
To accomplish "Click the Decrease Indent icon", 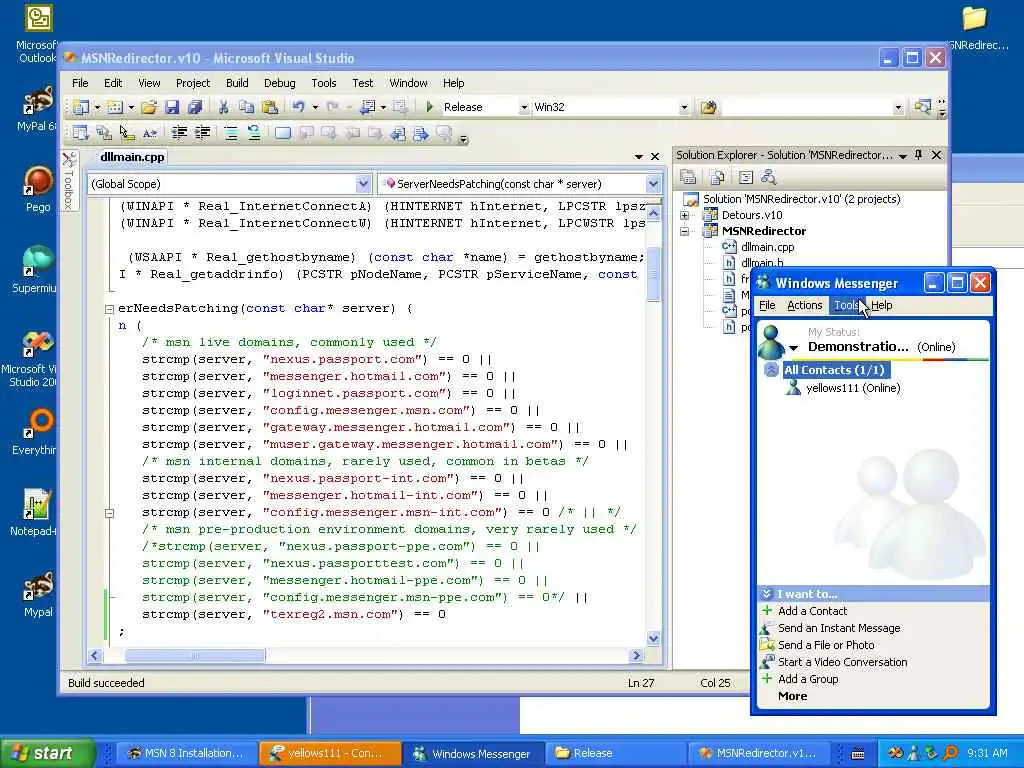I will (x=179, y=133).
